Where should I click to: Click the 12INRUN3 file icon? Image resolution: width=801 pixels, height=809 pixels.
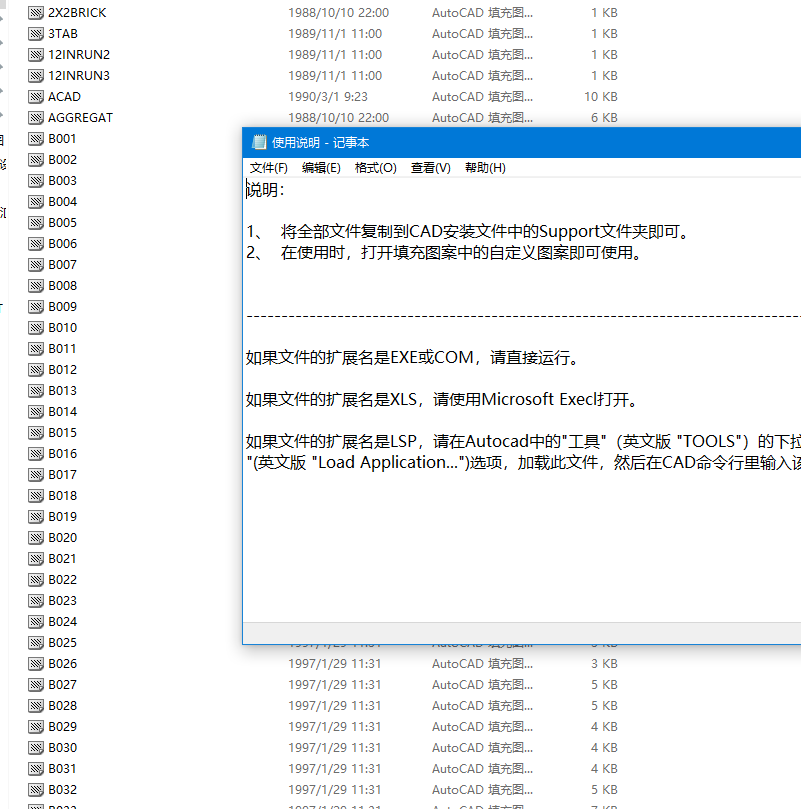pyautogui.click(x=36, y=76)
